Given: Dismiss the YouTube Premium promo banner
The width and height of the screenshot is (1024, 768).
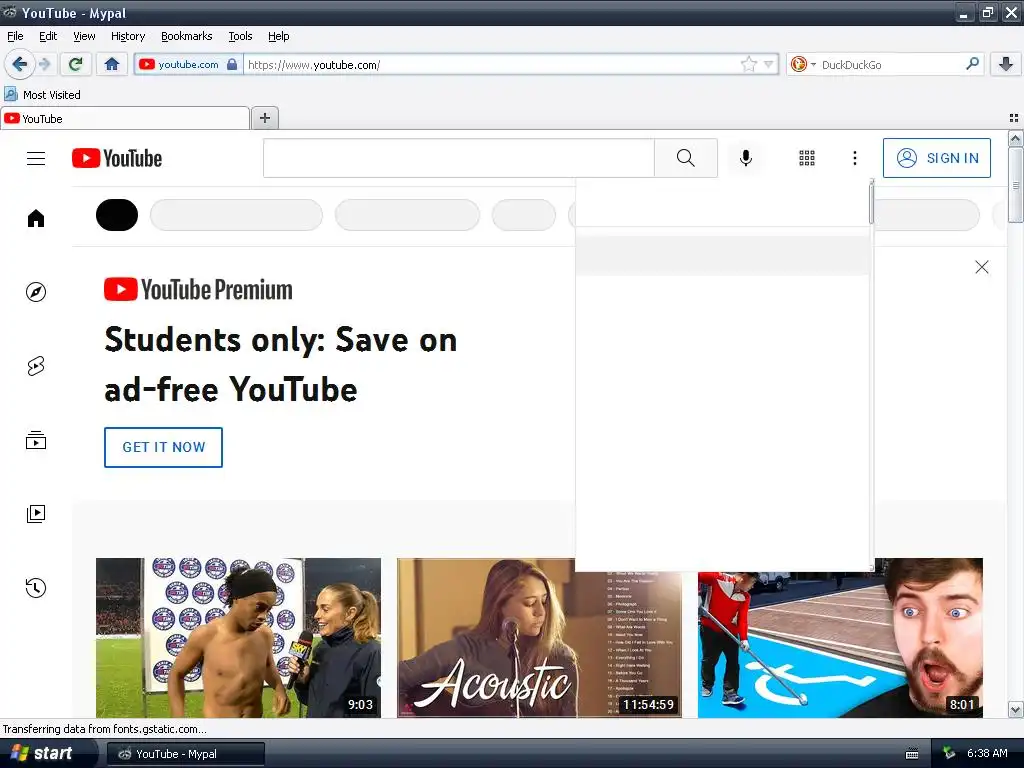Looking at the screenshot, I should pyautogui.click(x=982, y=267).
